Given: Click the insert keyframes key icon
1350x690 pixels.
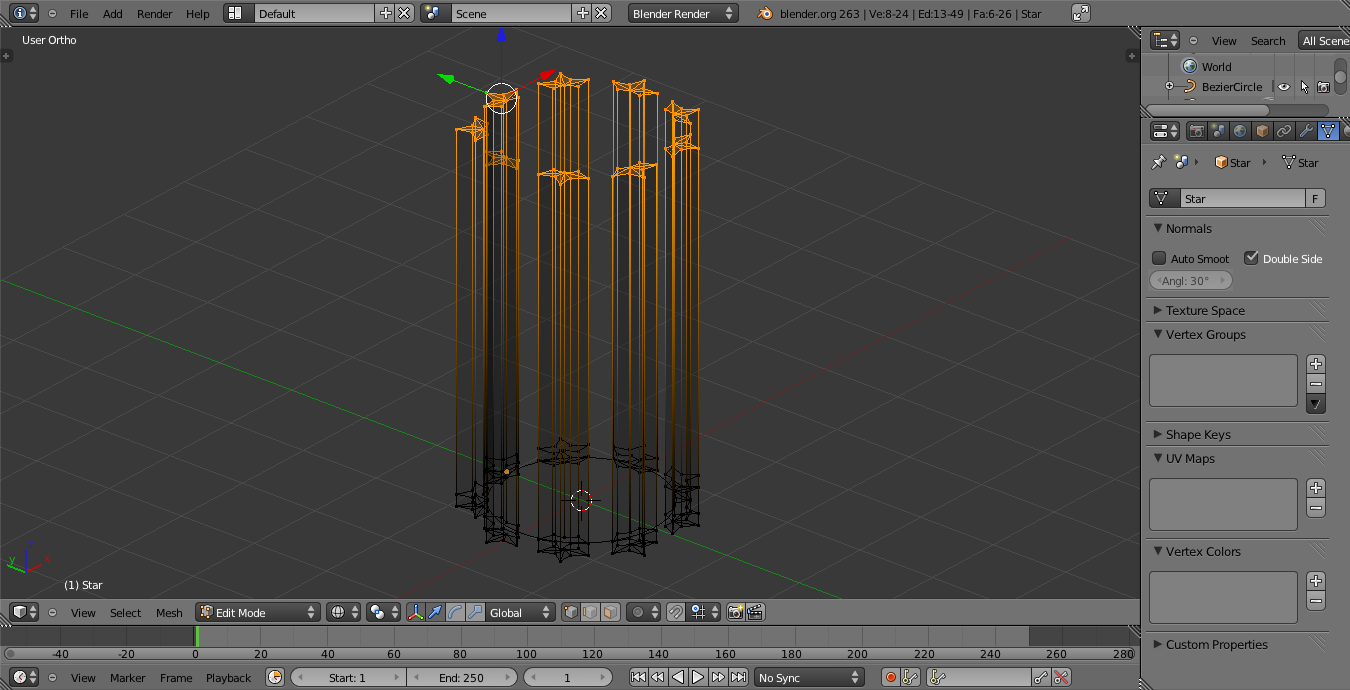Looking at the screenshot, I should [x=1041, y=677].
